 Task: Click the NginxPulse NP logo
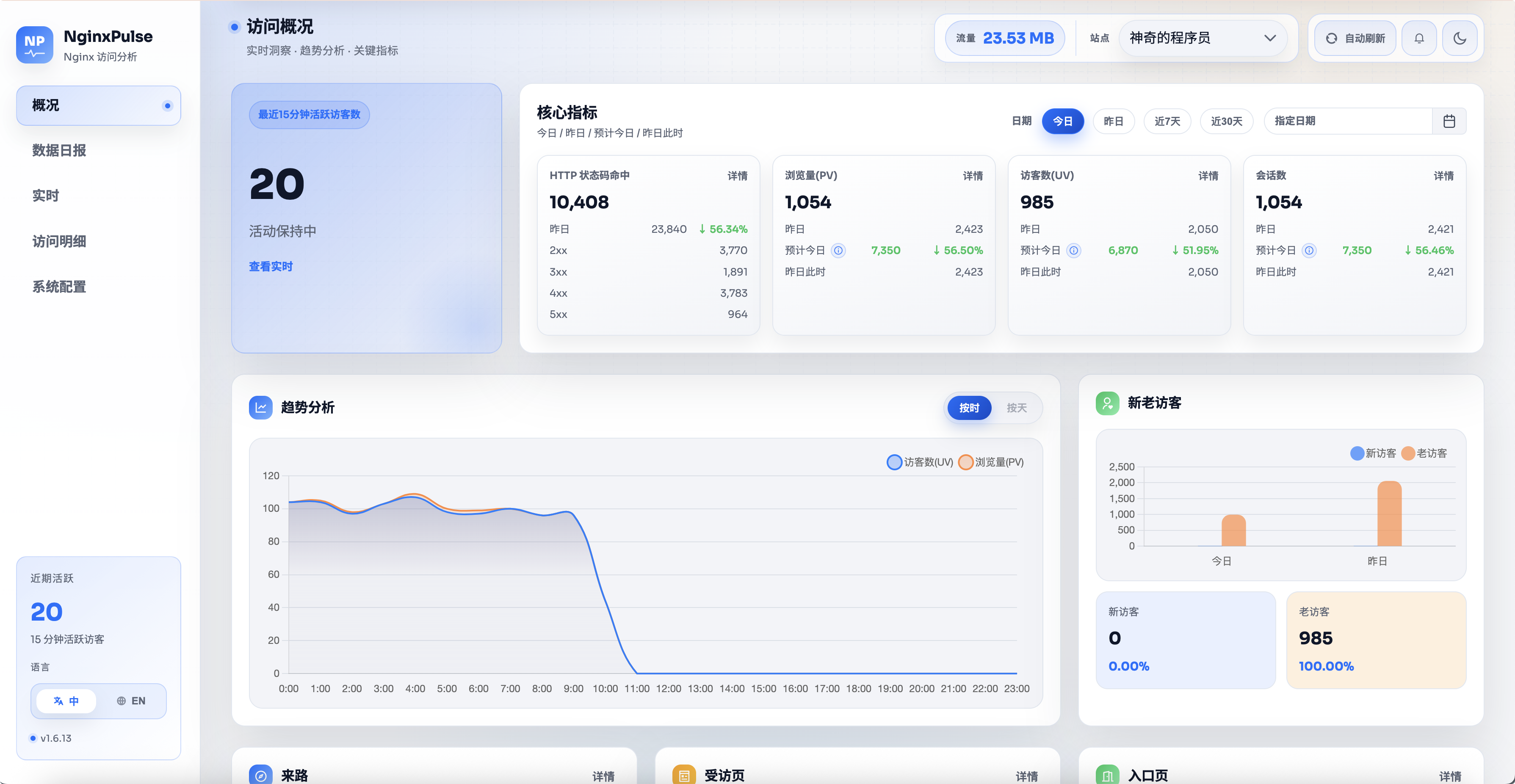tap(35, 45)
